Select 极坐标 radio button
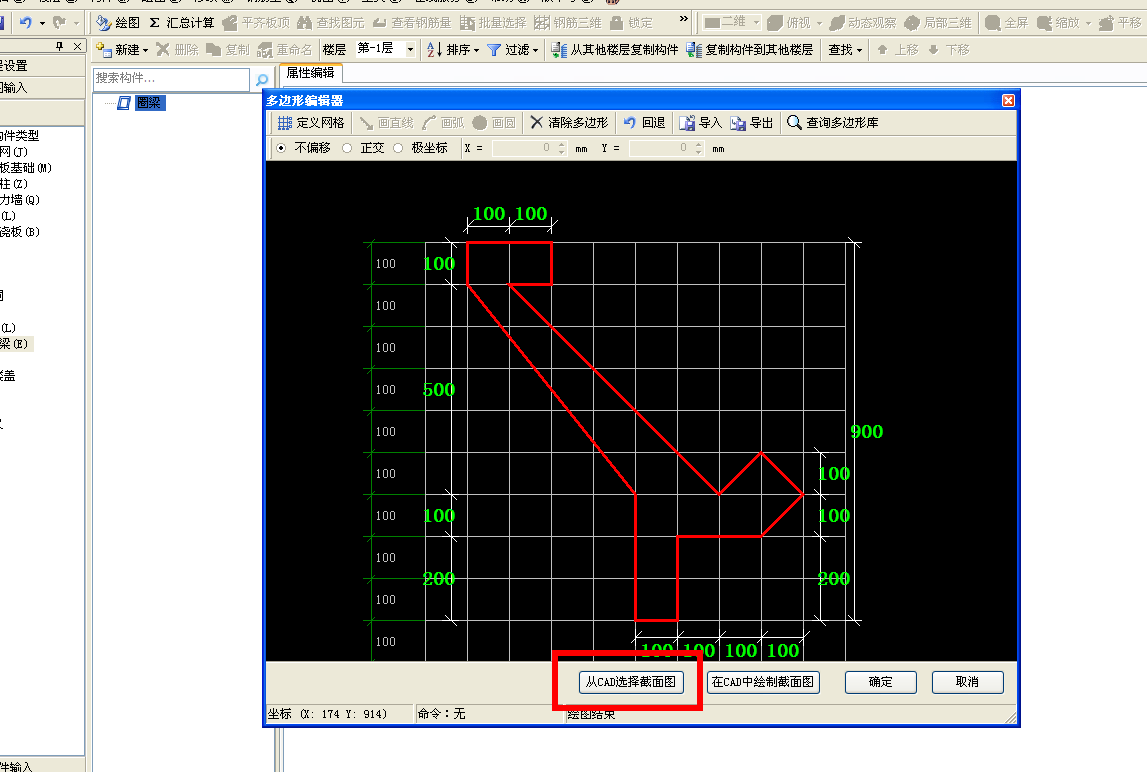 pos(398,148)
